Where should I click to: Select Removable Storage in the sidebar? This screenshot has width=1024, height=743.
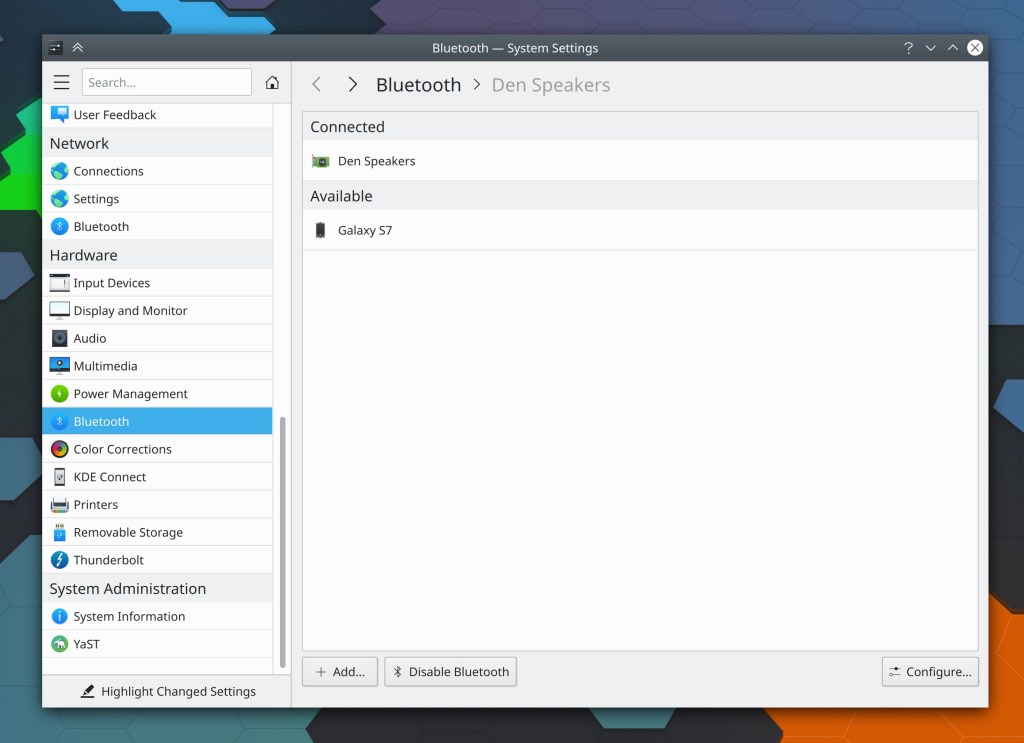click(x=128, y=533)
